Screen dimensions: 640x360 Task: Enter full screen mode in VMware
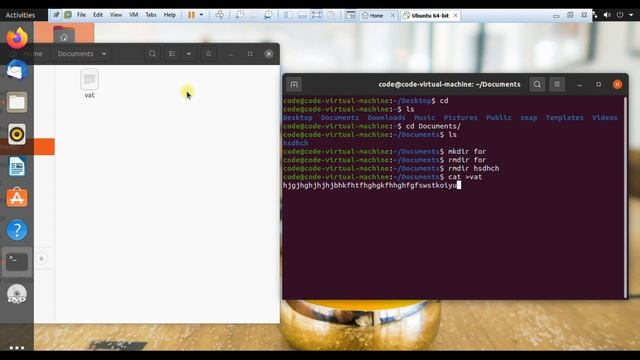pyautogui.click(x=316, y=15)
